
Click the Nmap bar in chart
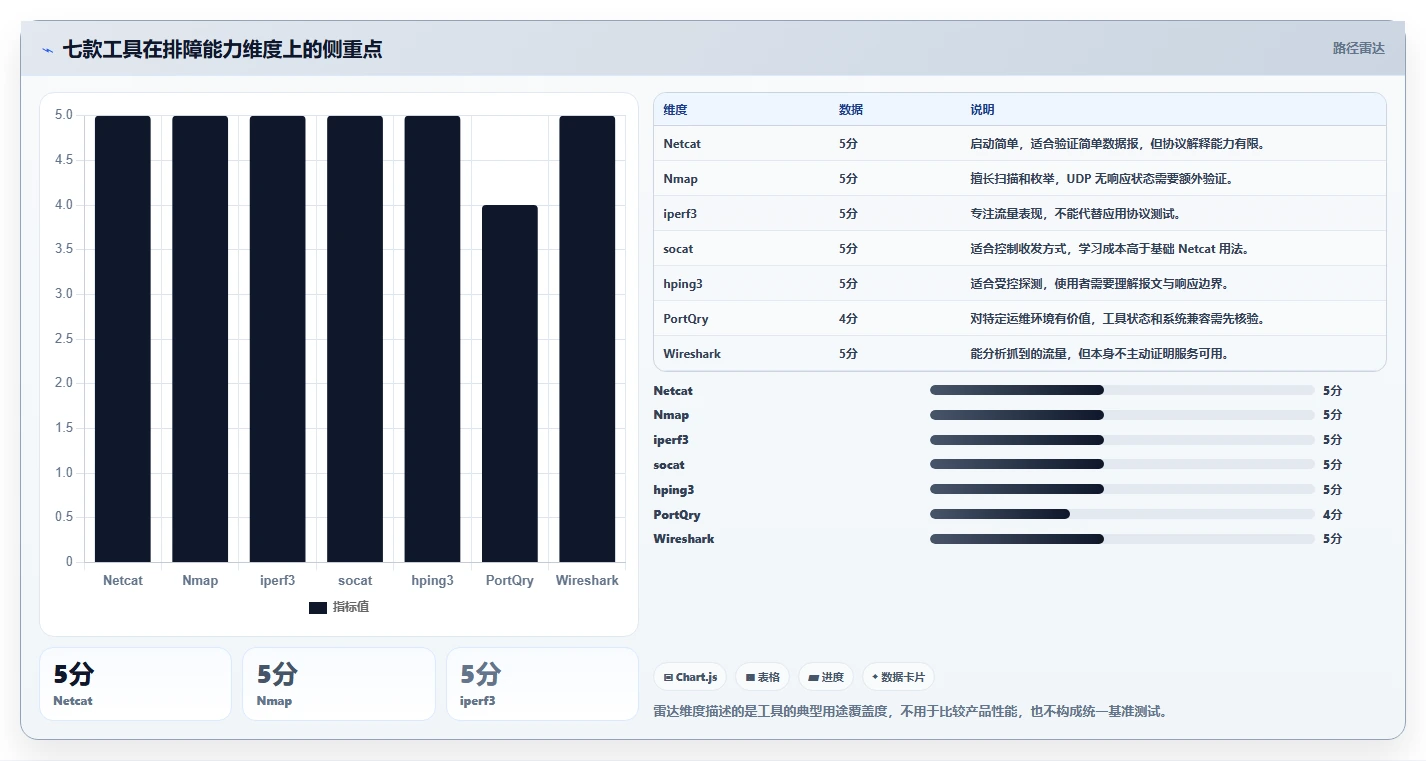point(200,339)
